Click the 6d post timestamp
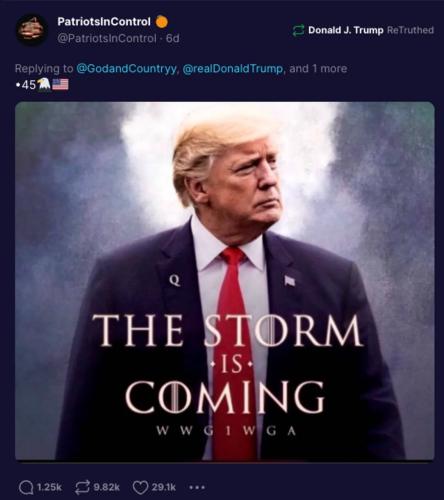Viewport: 444px width, 500px height. click(x=173, y=39)
